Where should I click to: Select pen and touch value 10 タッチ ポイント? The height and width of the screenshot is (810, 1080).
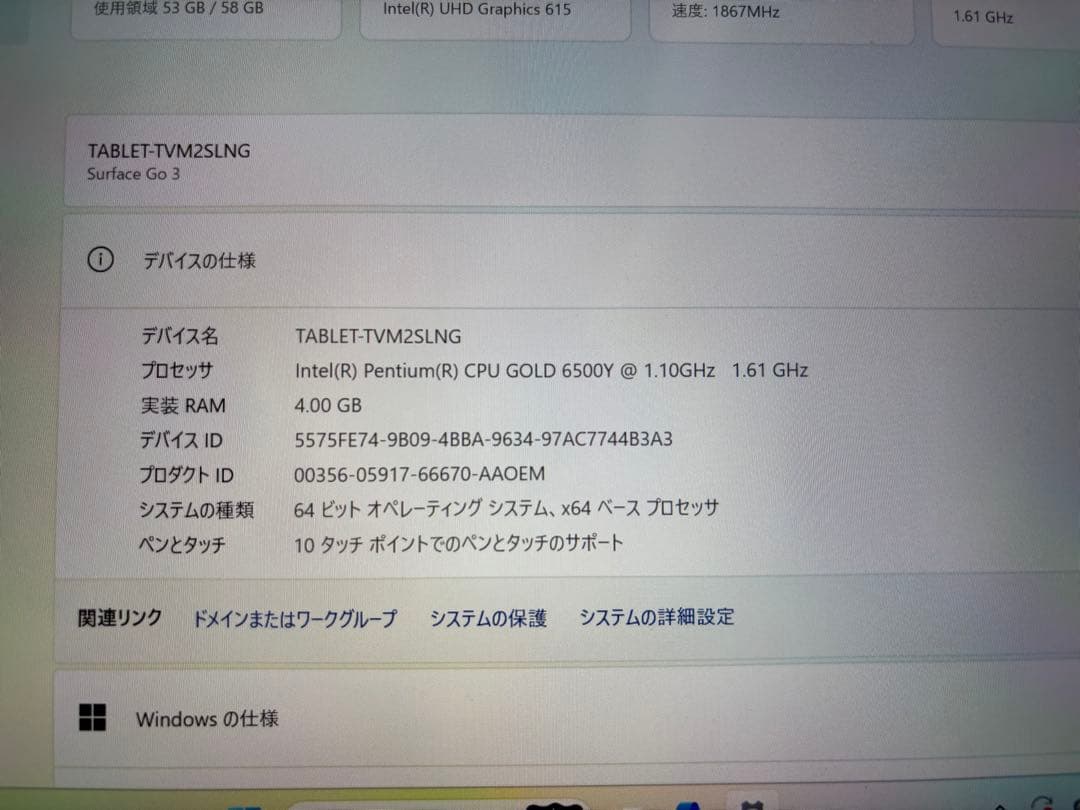[360, 544]
